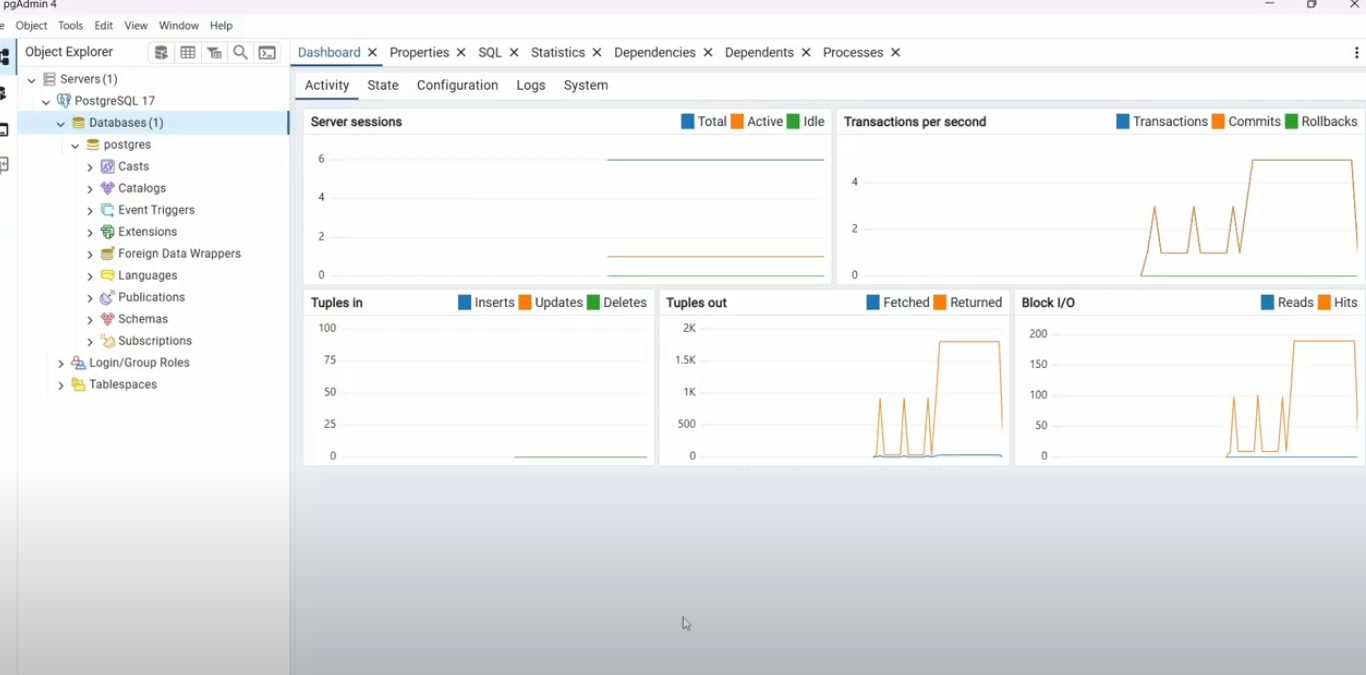
Task: Close the Properties tab
Action: [461, 53]
